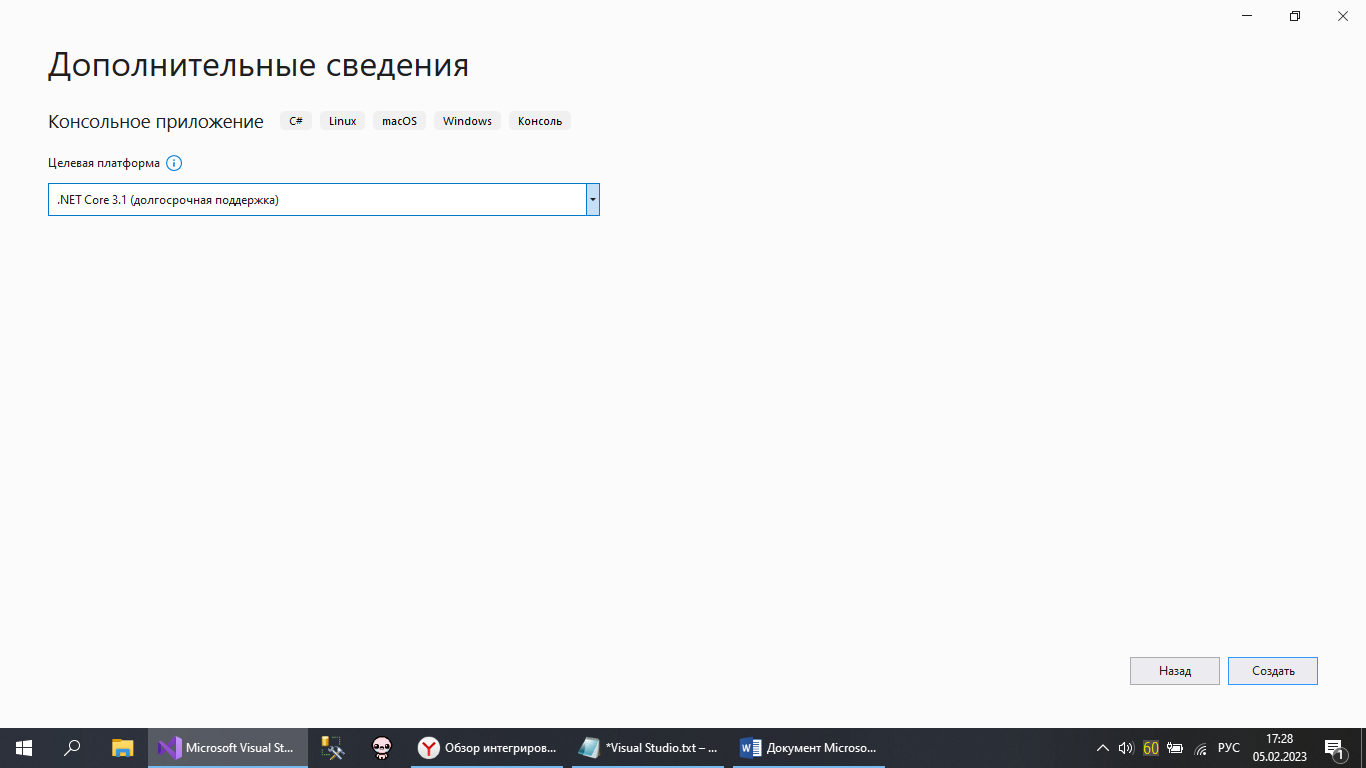This screenshot has height=768, width=1366.
Task: Expand the hidden system tray icons chevron
Action: 1103,747
